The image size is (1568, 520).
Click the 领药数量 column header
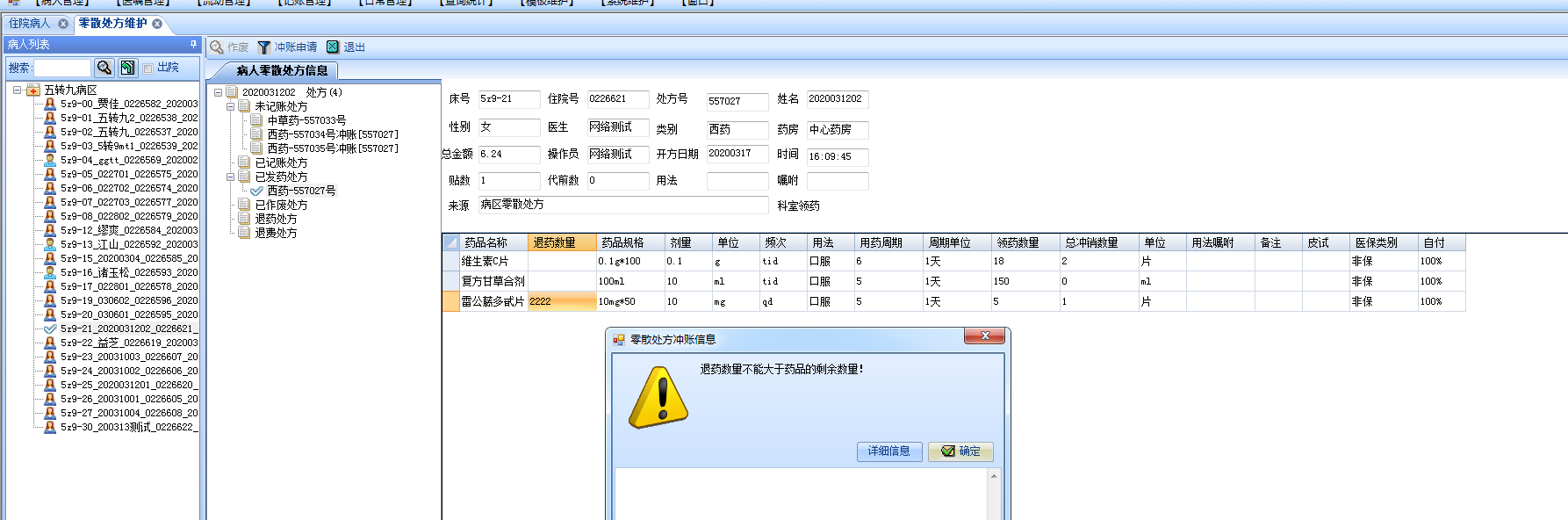pos(1025,242)
